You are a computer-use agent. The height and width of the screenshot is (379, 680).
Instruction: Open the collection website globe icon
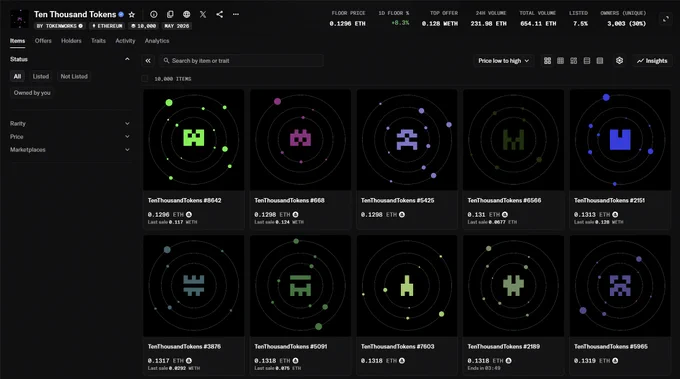pyautogui.click(x=186, y=14)
